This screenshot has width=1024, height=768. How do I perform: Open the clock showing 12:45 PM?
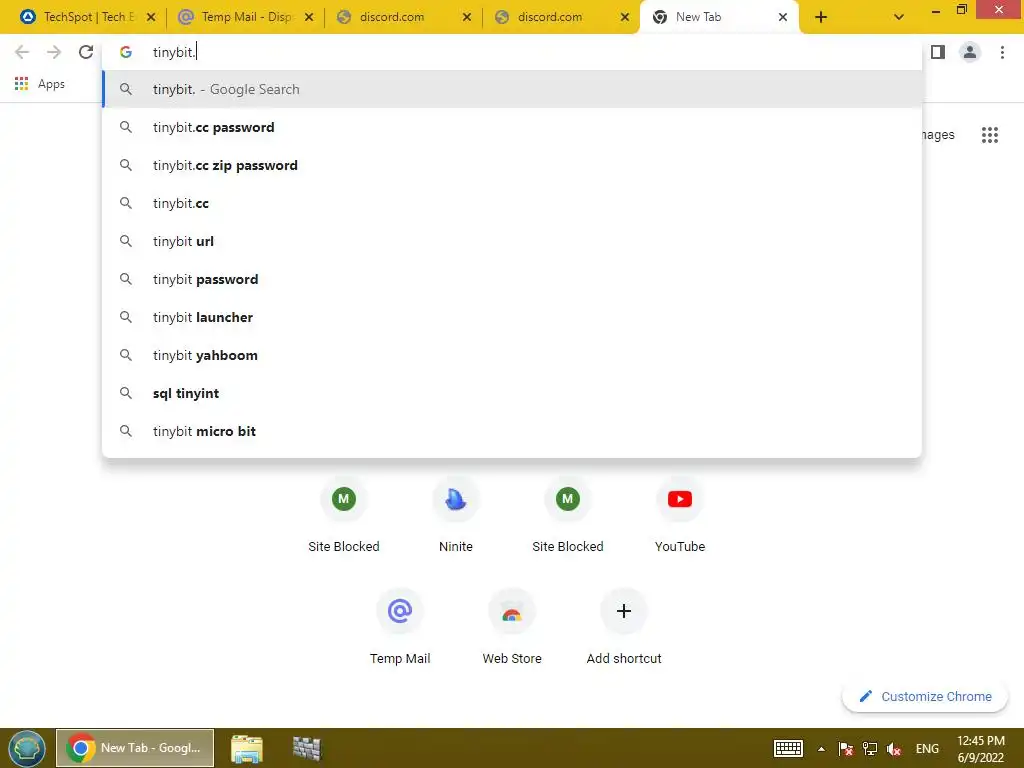980,748
